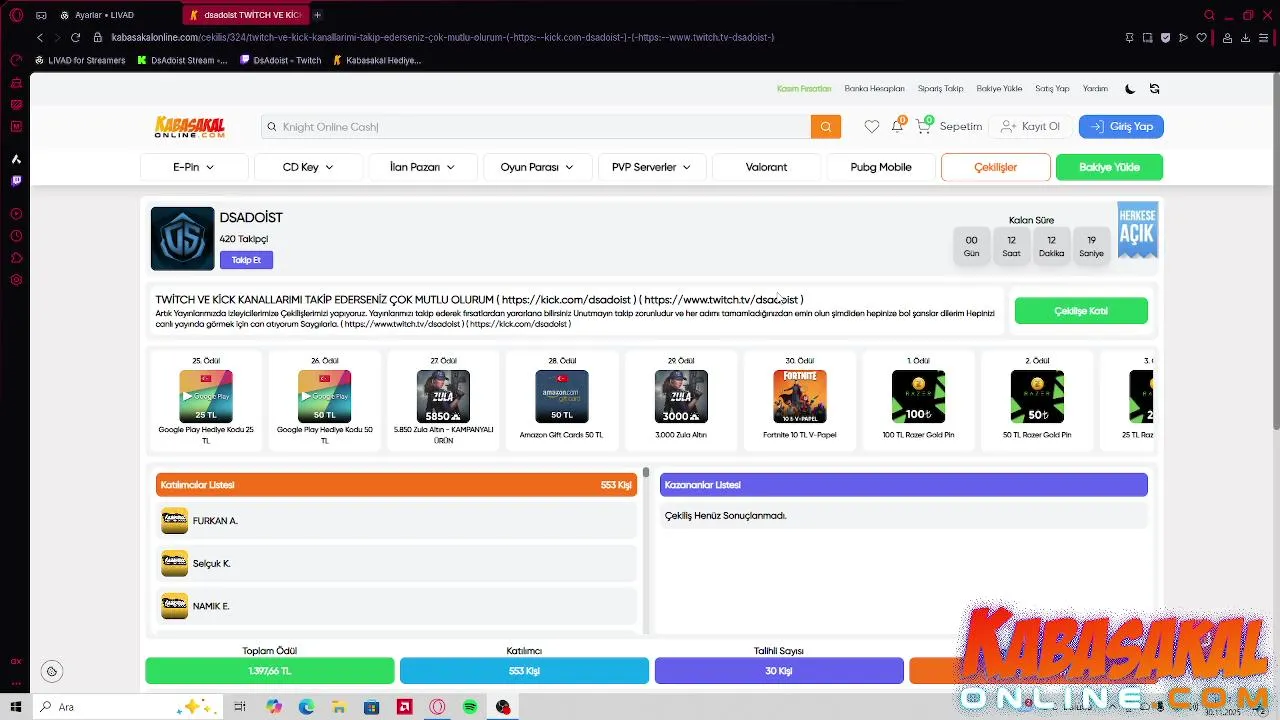
Task: Open a new tab with the plus icon
Action: [x=317, y=15]
